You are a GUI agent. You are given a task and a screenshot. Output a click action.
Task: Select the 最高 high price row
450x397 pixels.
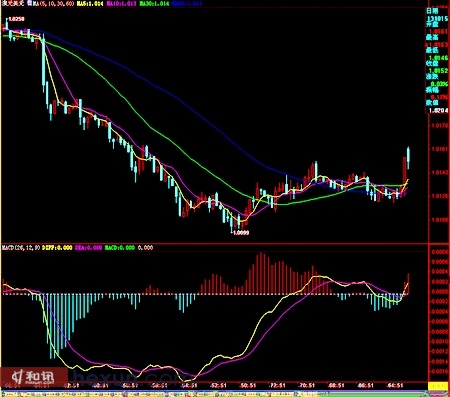pos(437,41)
